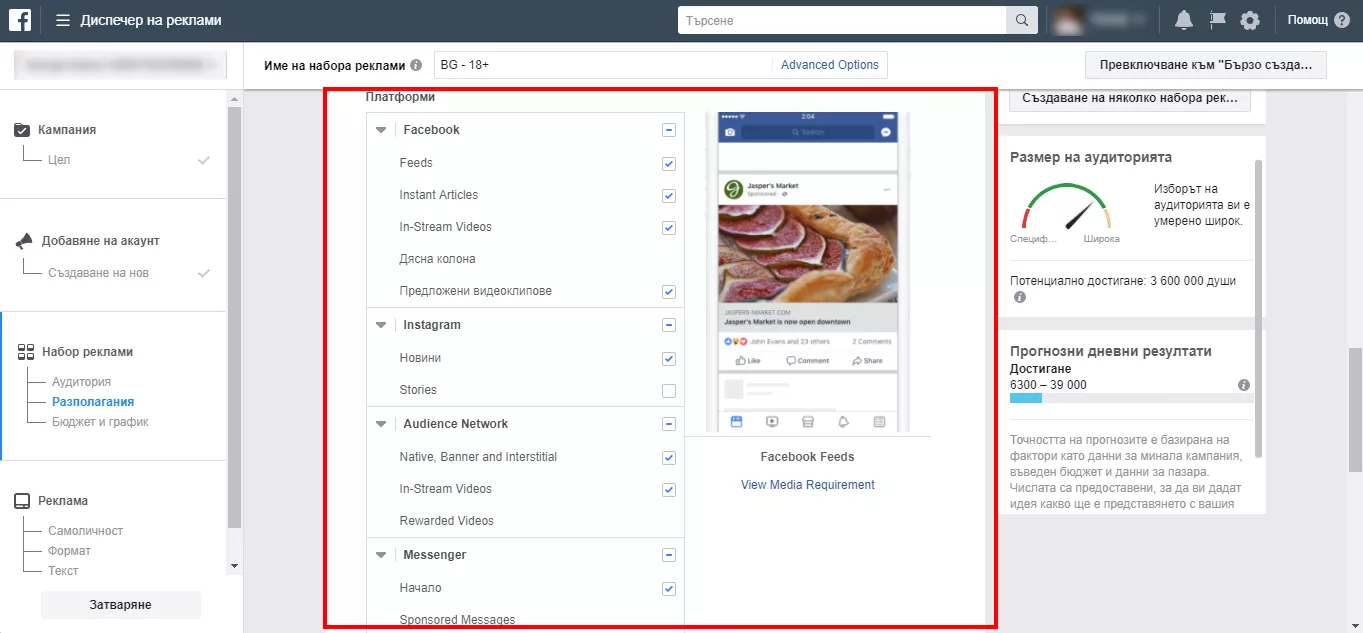Collapse the Facebook placements section

(x=381, y=130)
